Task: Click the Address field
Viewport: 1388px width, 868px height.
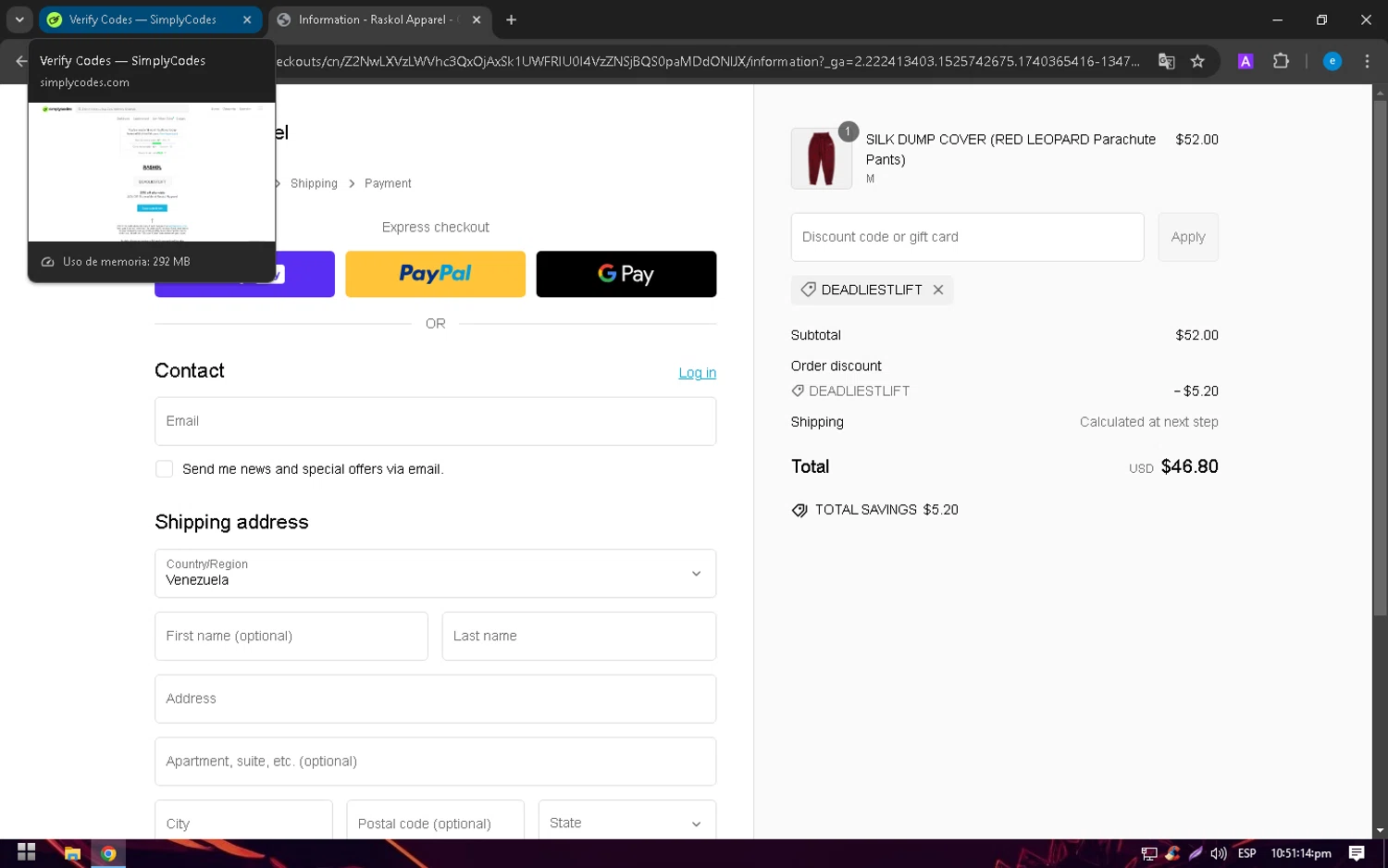Action: coord(435,699)
